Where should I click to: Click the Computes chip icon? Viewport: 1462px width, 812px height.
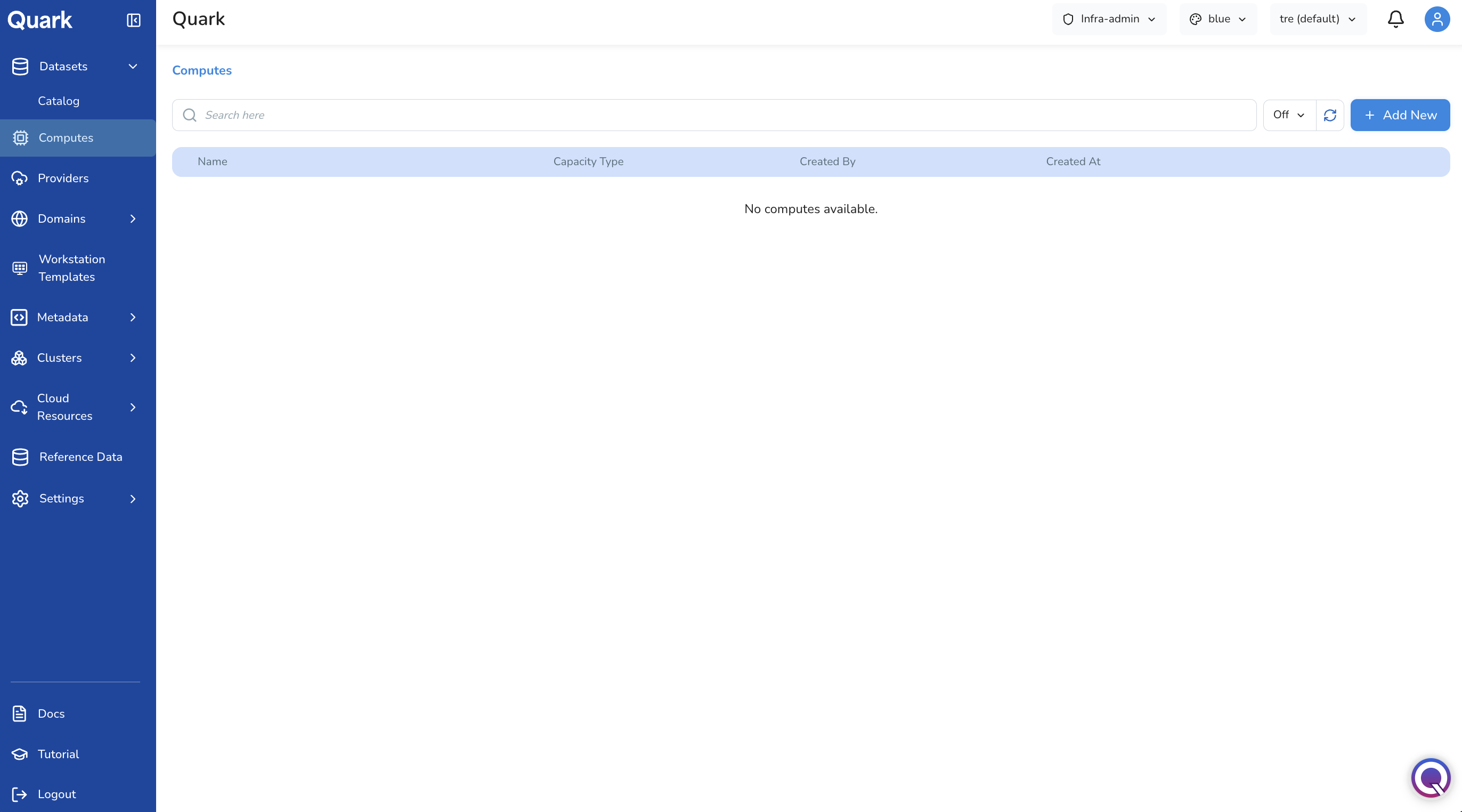tap(20, 138)
